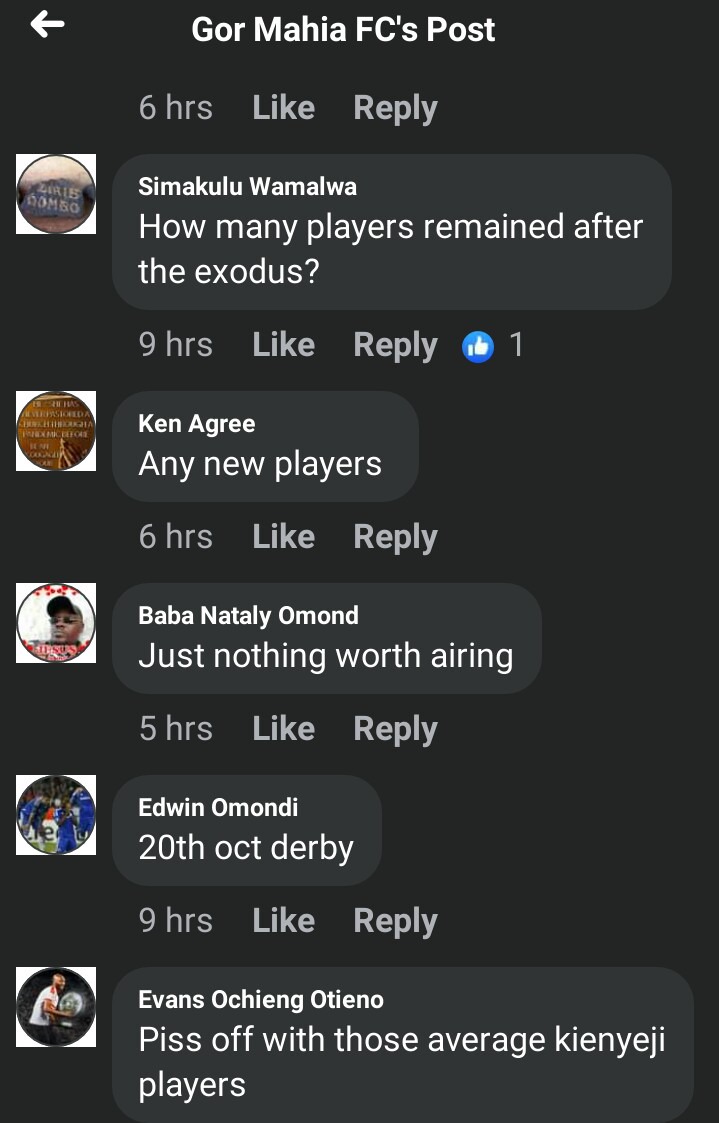View Baba Nataly Omond's avatar
Image resolution: width=719 pixels, height=1123 pixels.
[56, 623]
